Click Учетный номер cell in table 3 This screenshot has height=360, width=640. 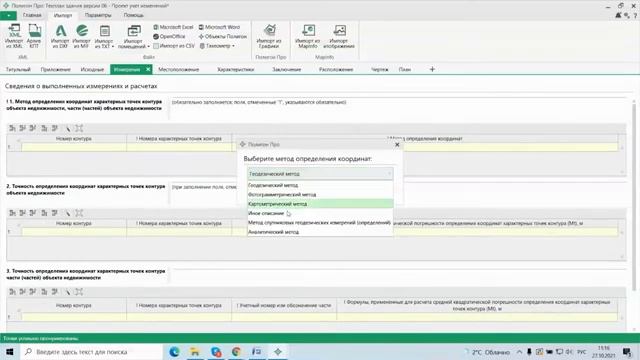[x=284, y=317]
